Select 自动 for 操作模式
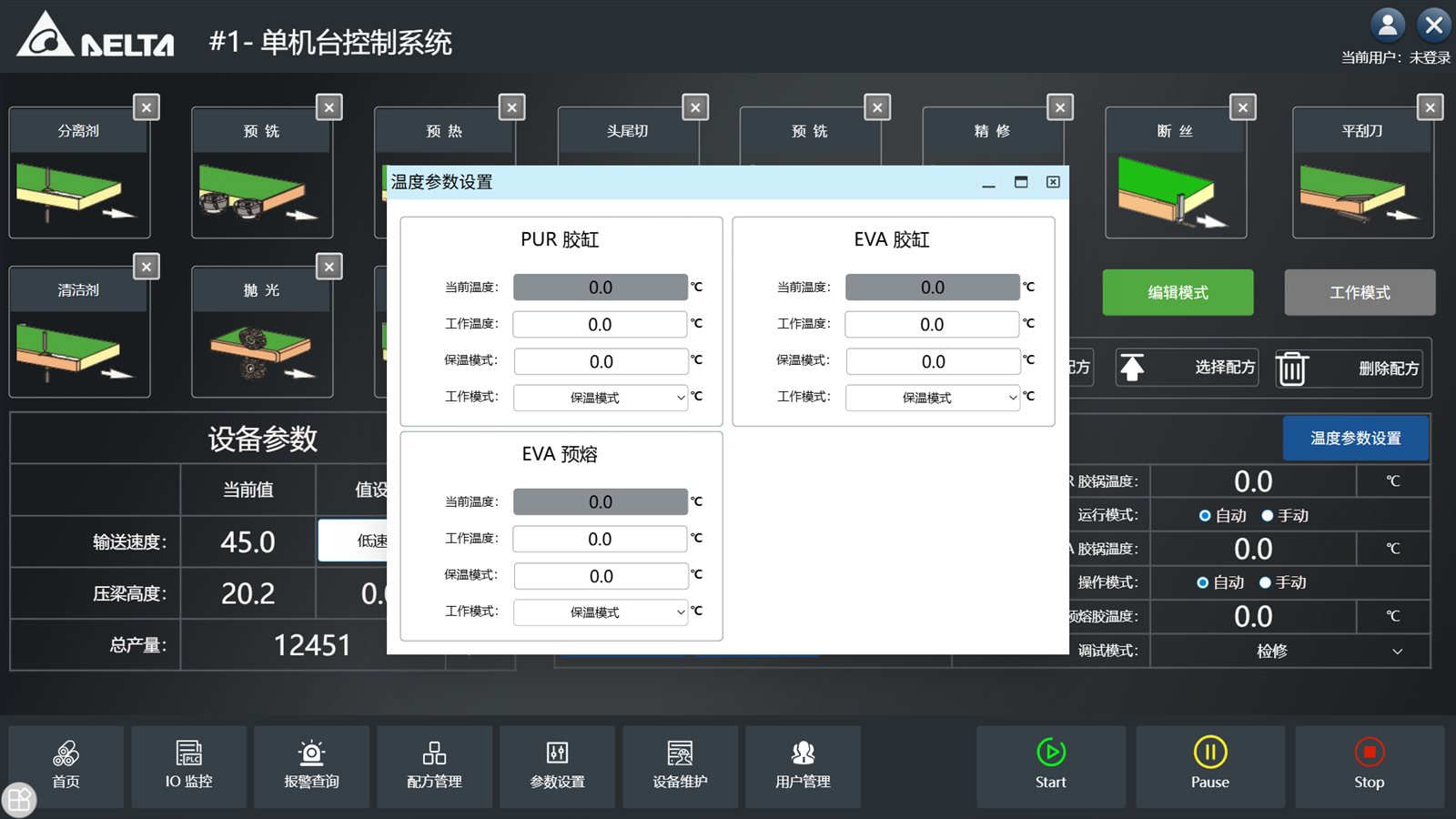Image resolution: width=1456 pixels, height=819 pixels. pyautogui.click(x=1220, y=582)
